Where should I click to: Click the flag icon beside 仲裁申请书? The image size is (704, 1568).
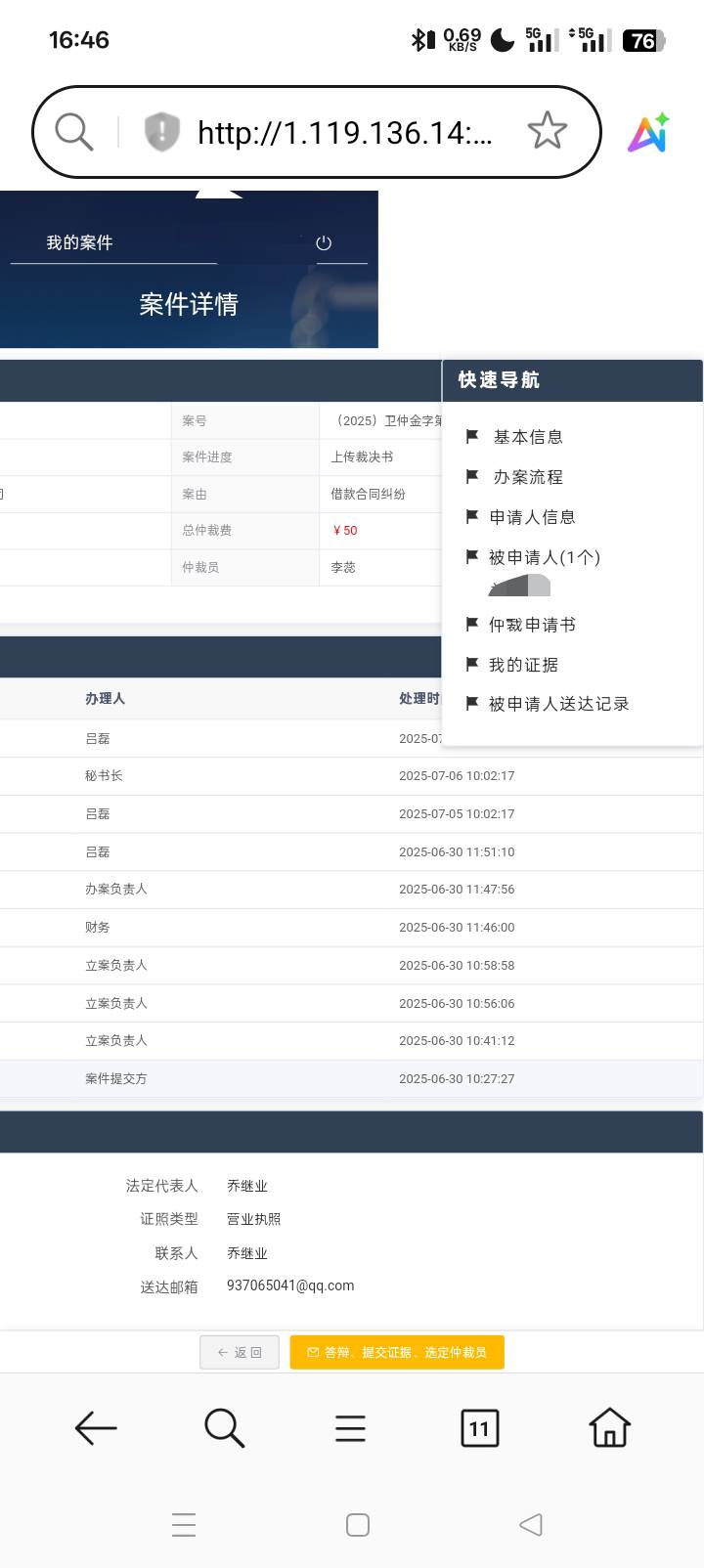coord(472,625)
